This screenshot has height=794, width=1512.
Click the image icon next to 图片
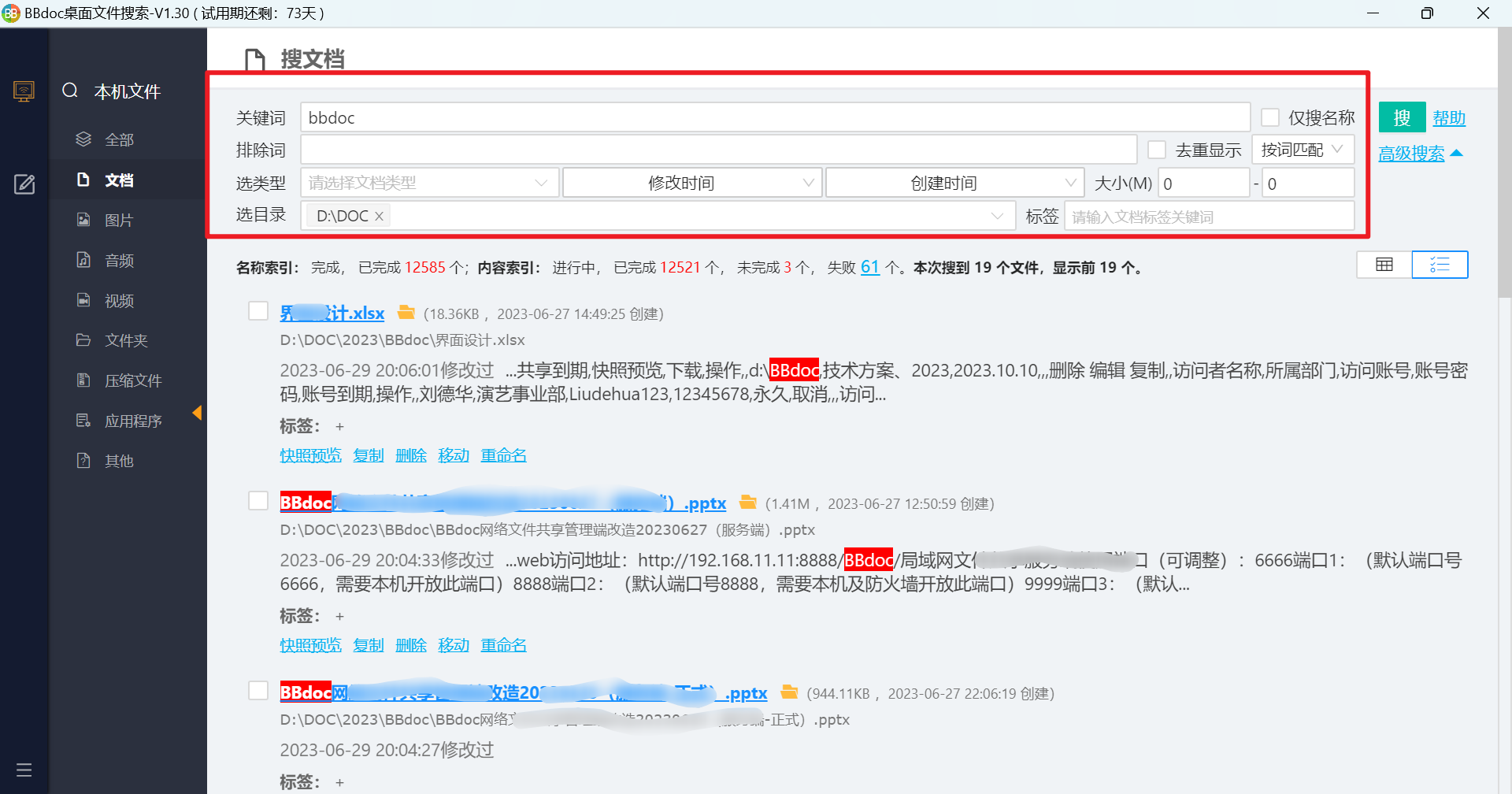coord(83,220)
